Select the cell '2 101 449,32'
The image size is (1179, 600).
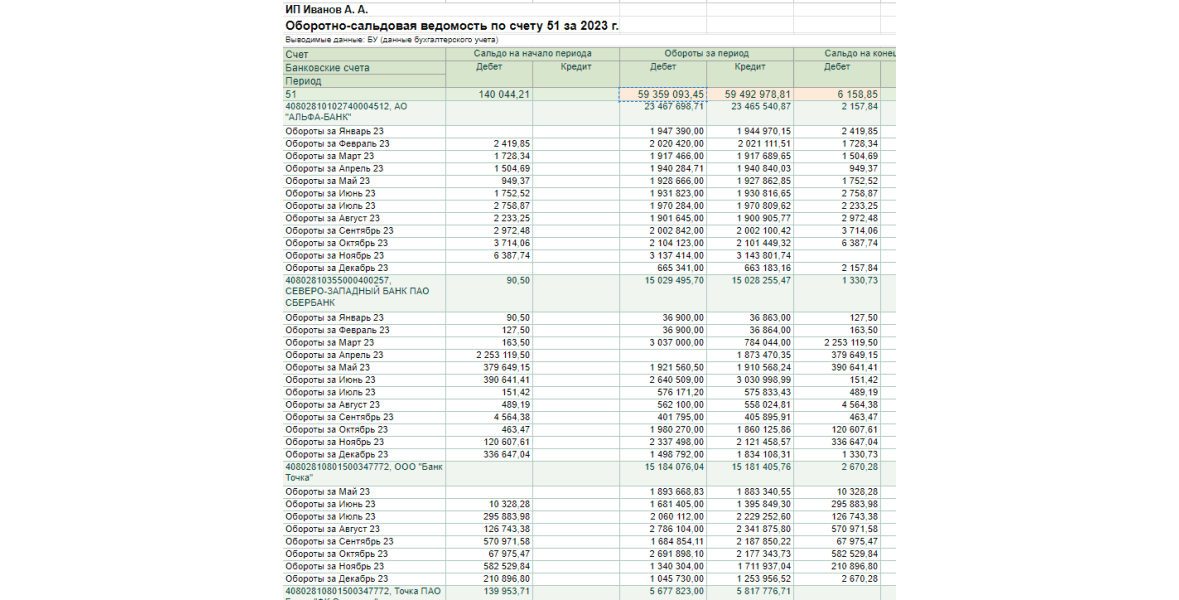pos(750,243)
